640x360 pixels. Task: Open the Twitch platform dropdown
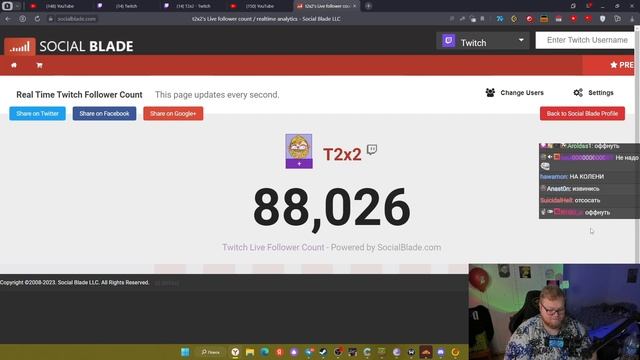483,41
